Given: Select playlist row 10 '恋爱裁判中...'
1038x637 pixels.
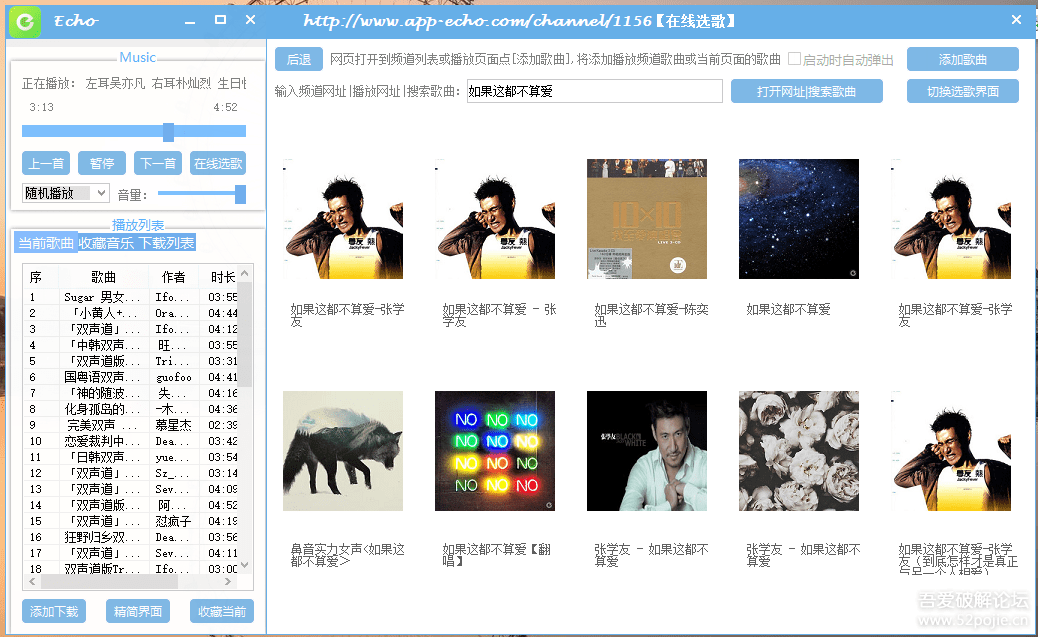Looking at the screenshot, I should point(130,441).
